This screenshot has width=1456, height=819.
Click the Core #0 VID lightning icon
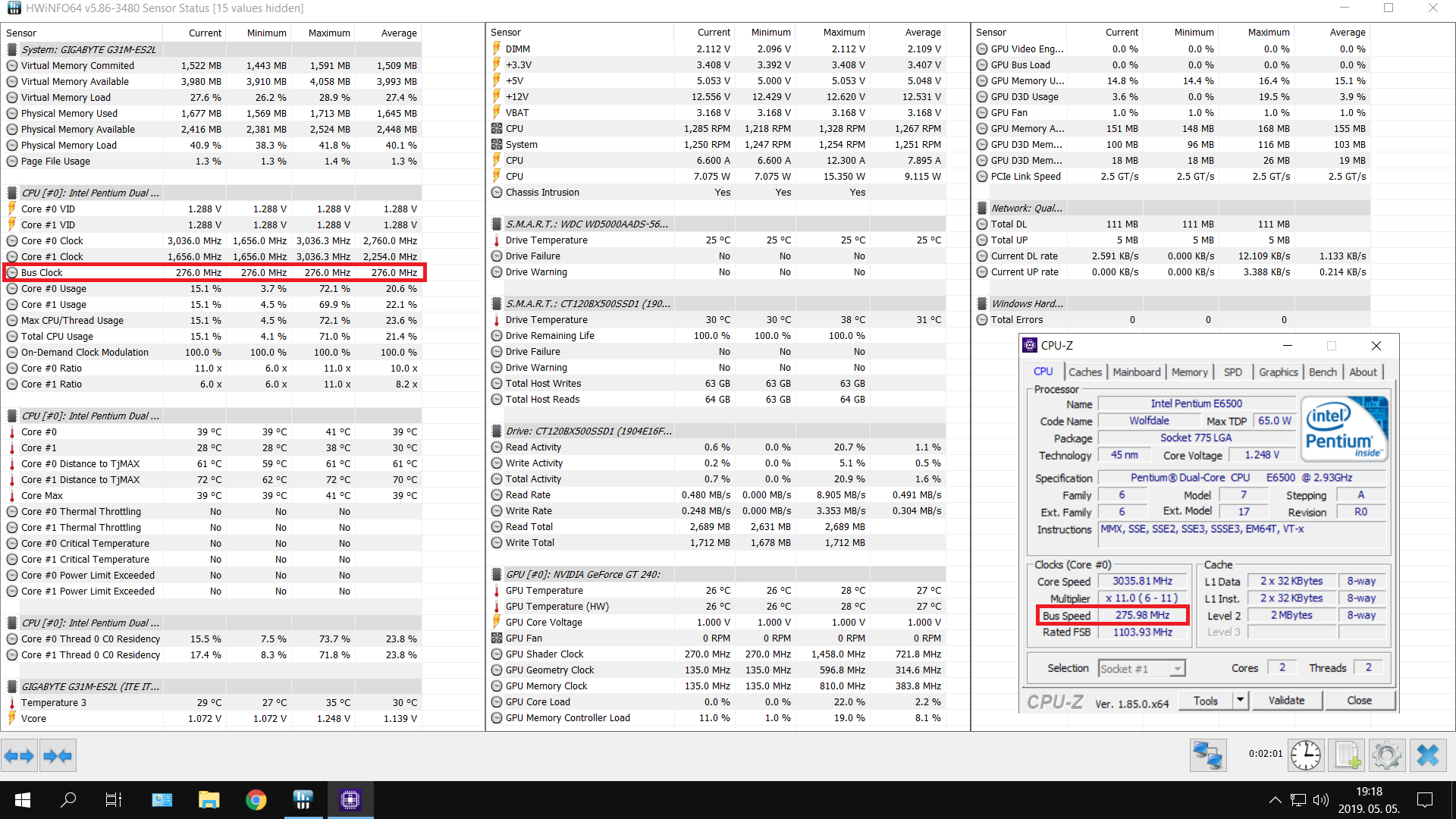(x=12, y=209)
